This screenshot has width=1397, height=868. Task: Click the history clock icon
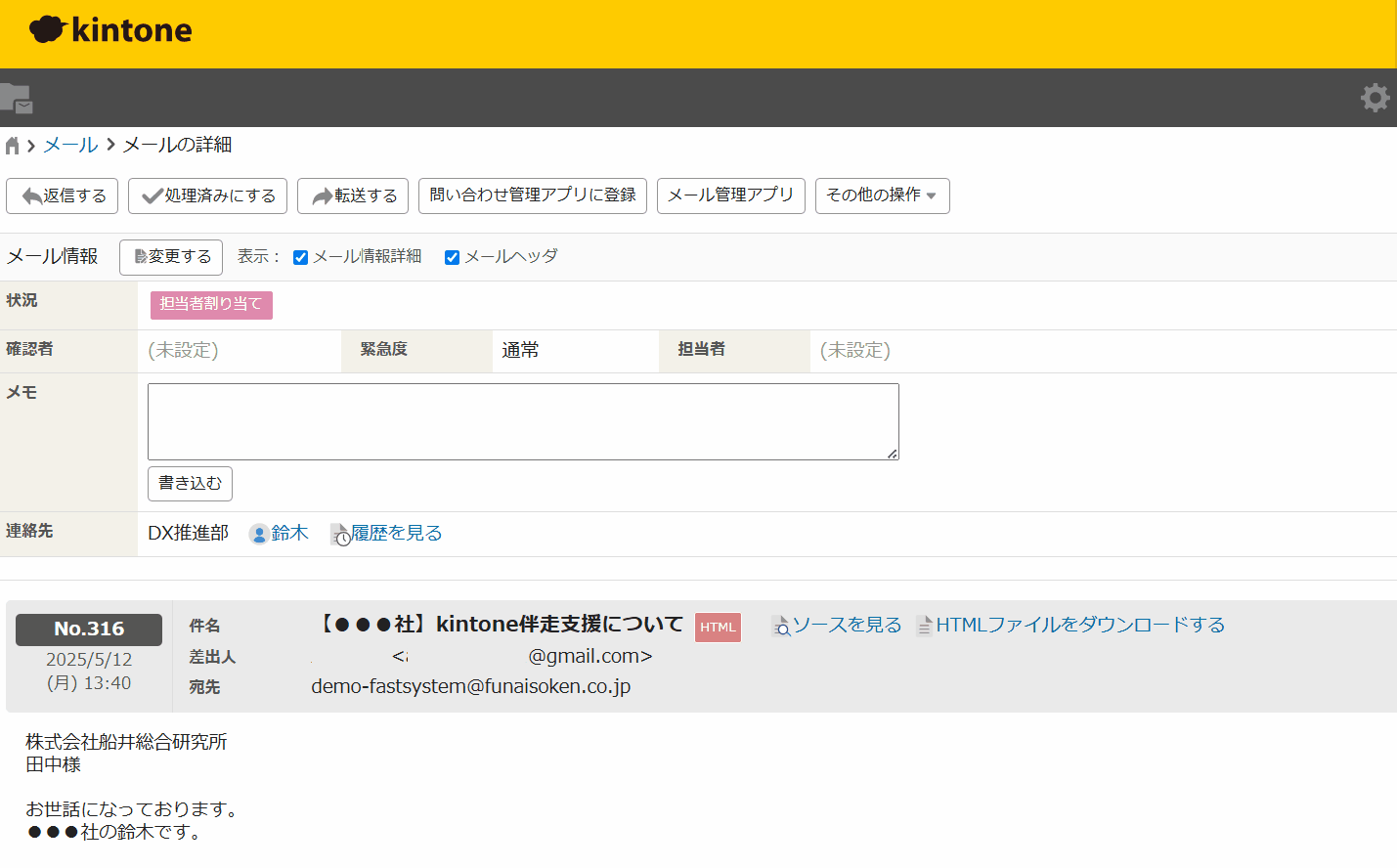340,535
